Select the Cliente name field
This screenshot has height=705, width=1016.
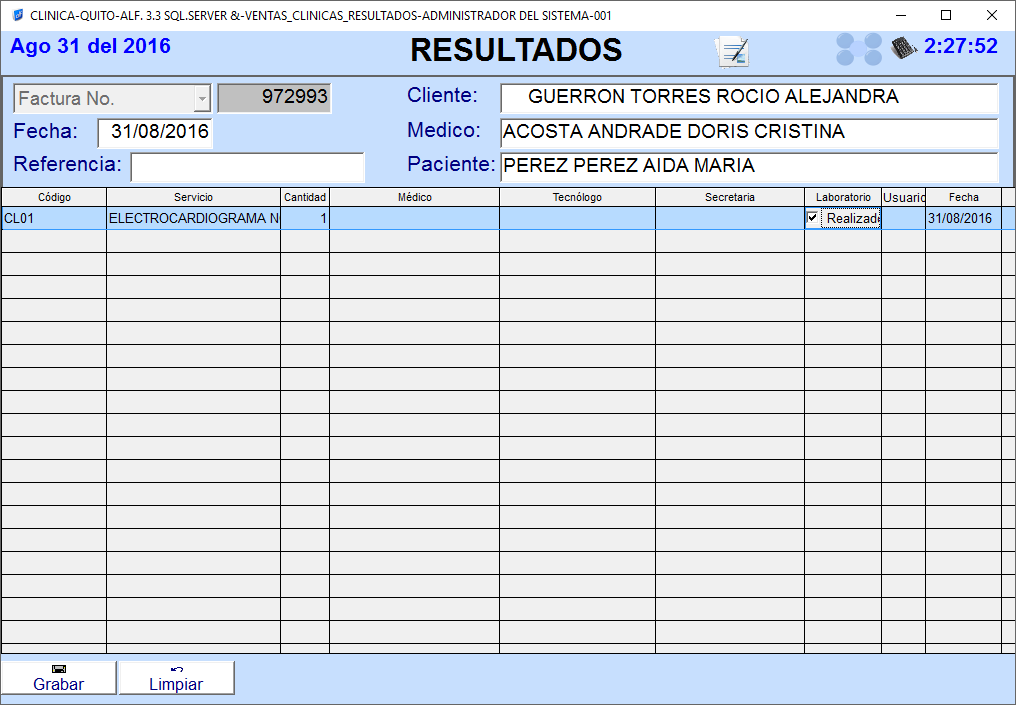coord(748,98)
